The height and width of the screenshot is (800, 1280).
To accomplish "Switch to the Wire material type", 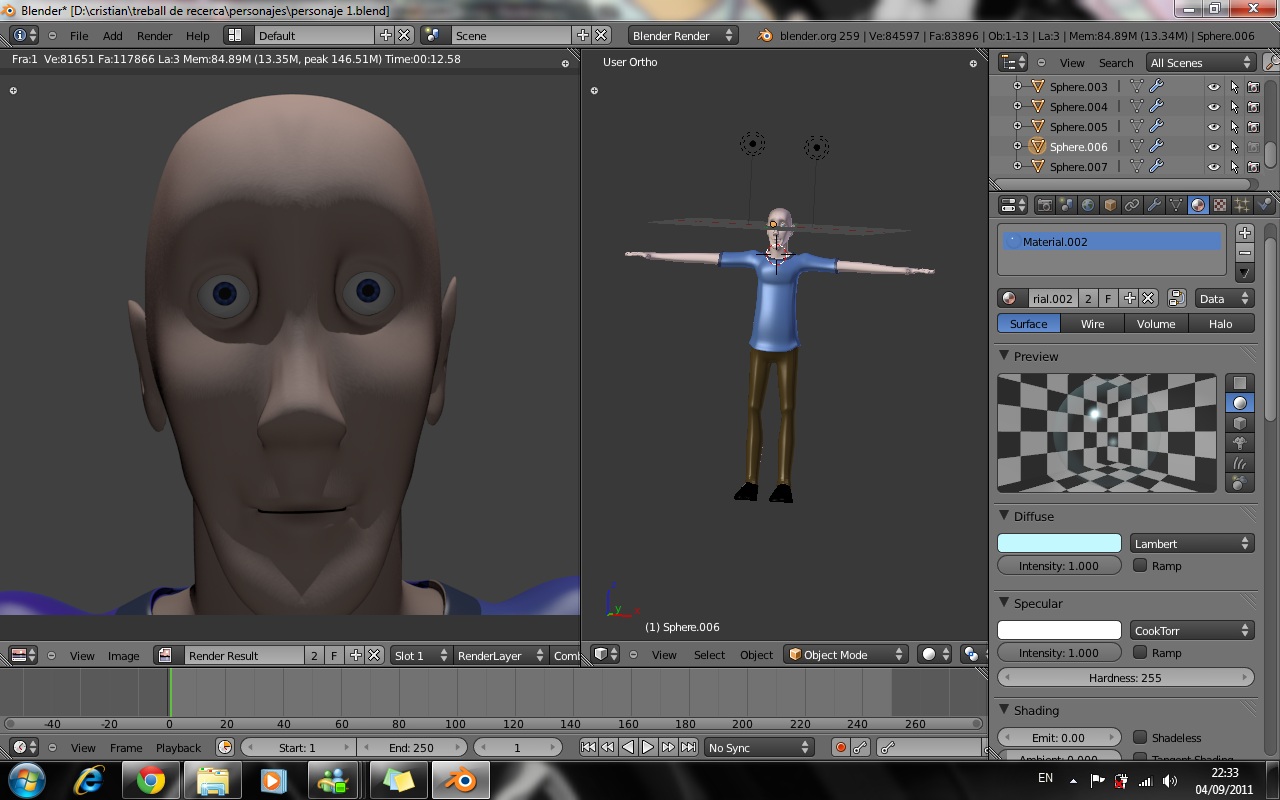I will pos(1092,323).
